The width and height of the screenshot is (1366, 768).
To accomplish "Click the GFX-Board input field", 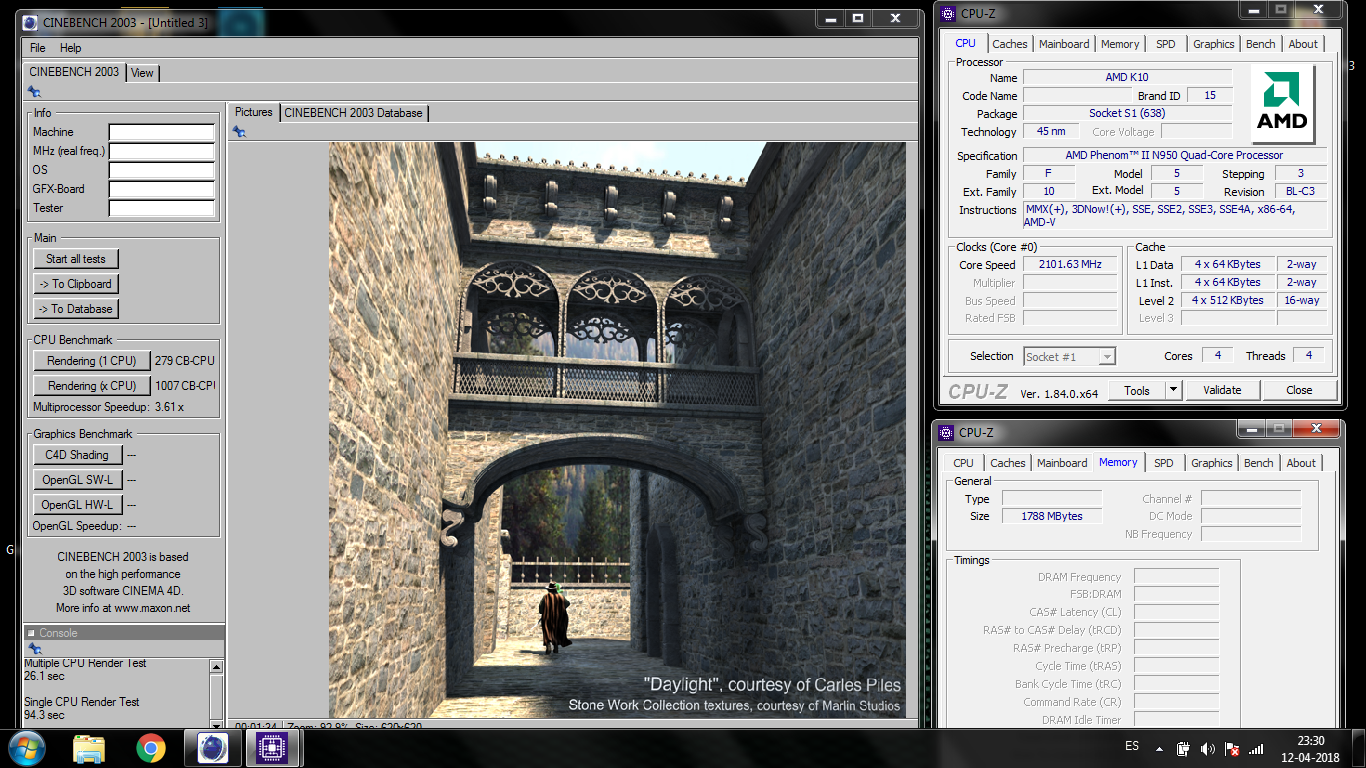I will tap(161, 189).
